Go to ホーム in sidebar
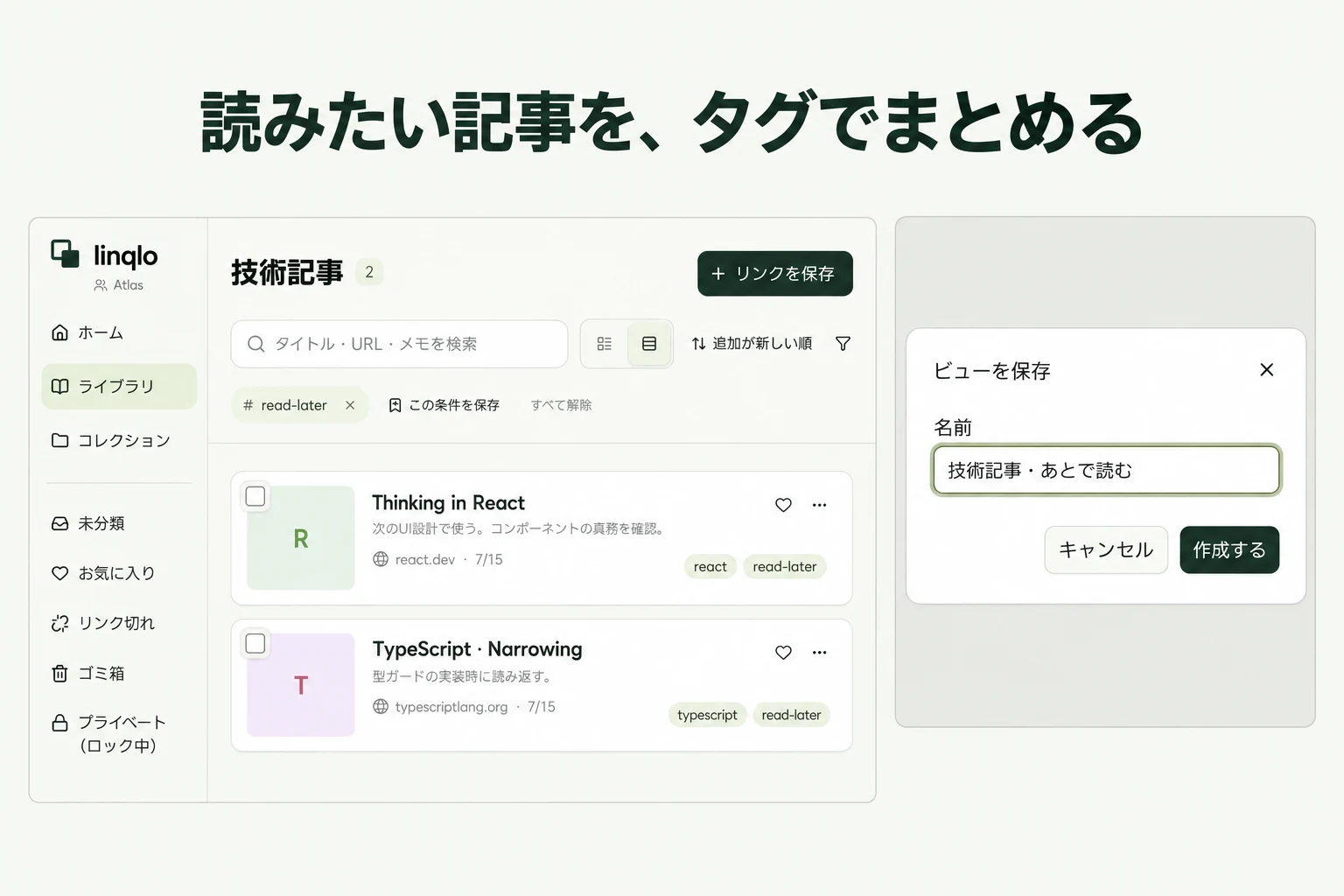Image resolution: width=1344 pixels, height=896 pixels. 119,332
